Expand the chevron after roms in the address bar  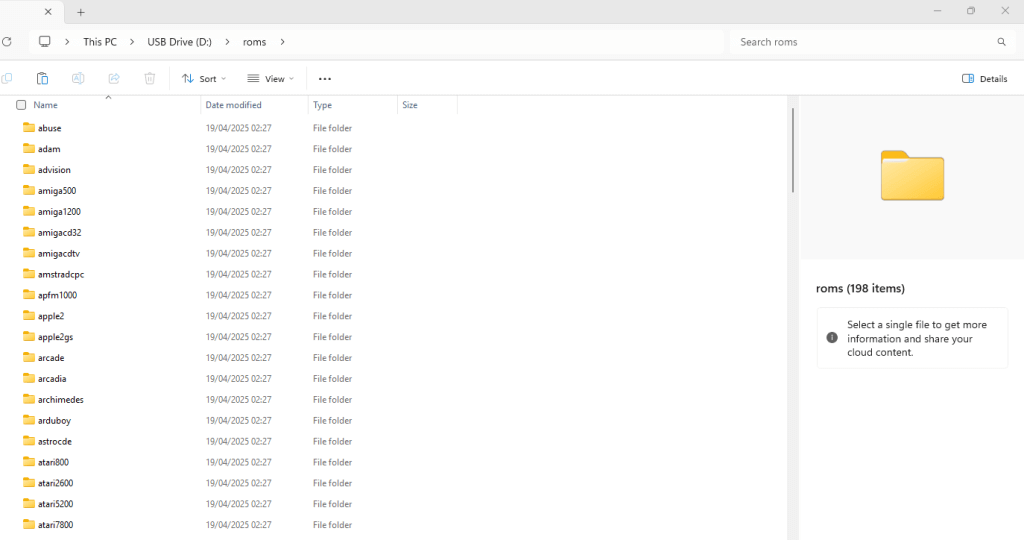(283, 42)
